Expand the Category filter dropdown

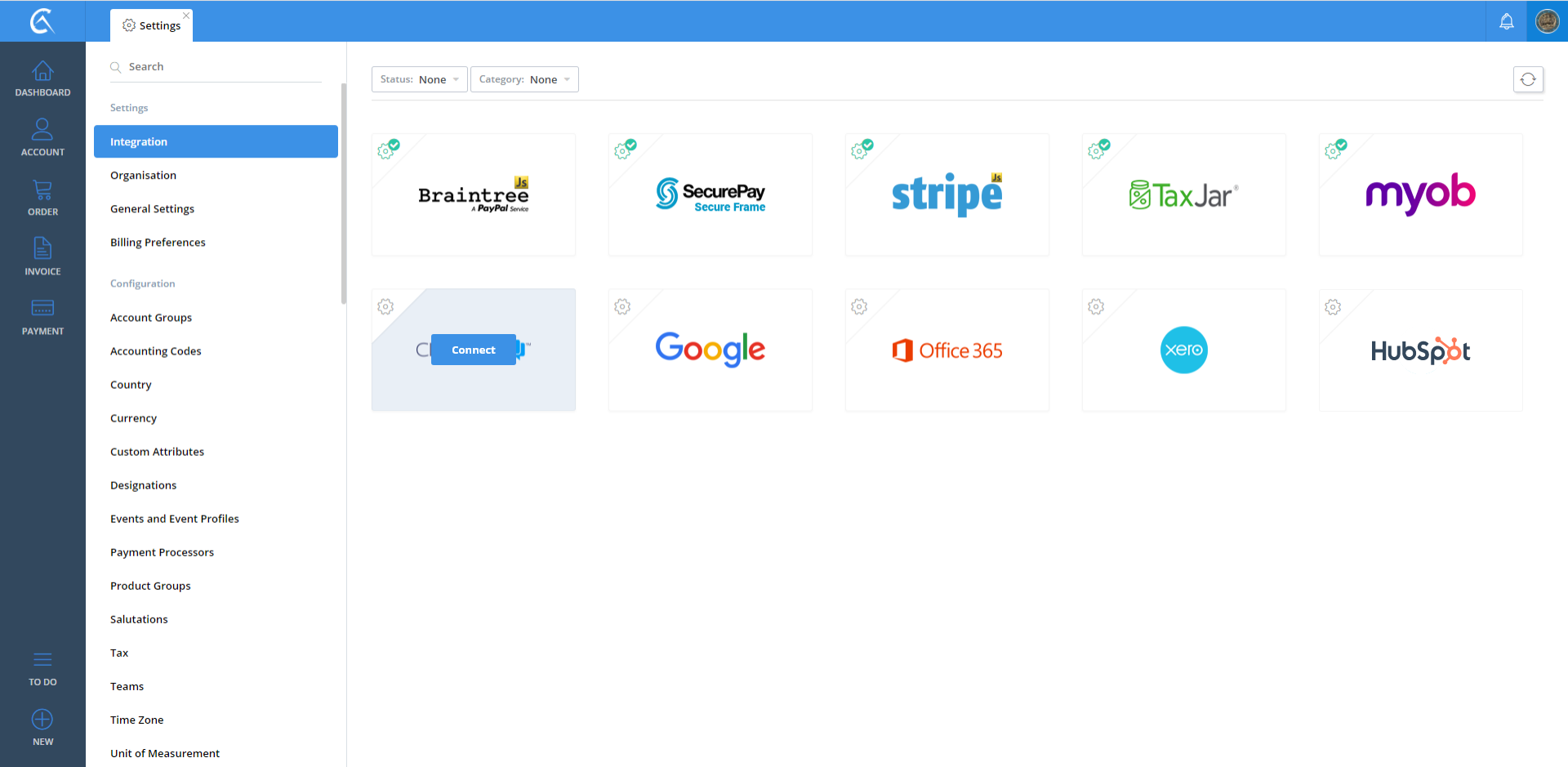(x=524, y=79)
